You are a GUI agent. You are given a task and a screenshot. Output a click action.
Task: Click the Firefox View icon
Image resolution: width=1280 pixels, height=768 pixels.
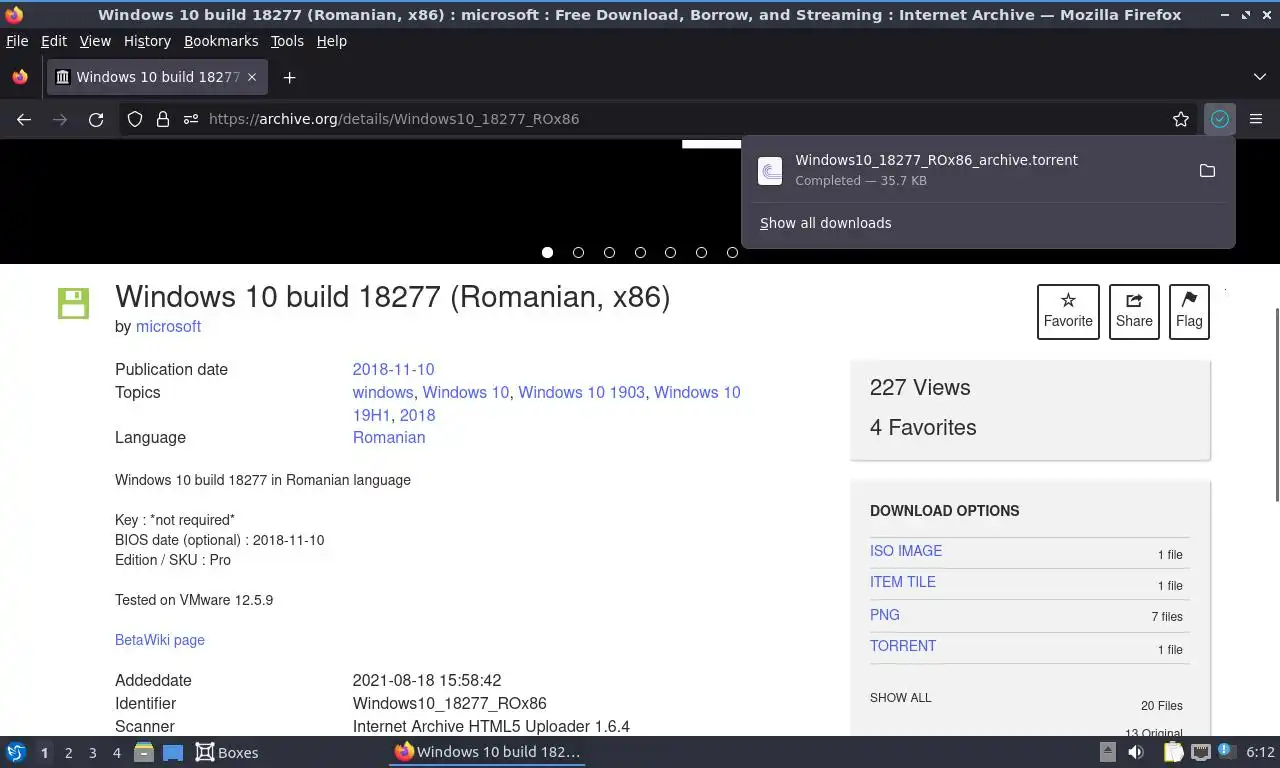pos(20,77)
